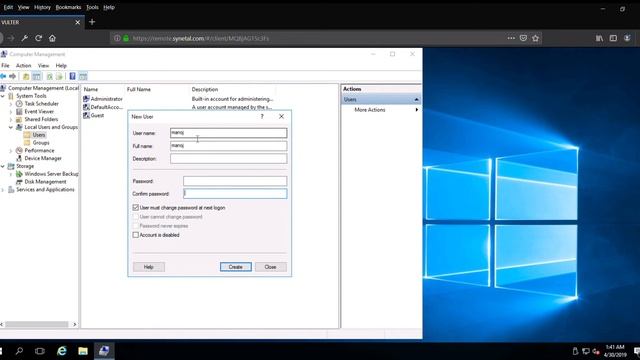This screenshot has height=360, width=640.
Task: Click the Firefox forward arrow
Action: point(11,38)
